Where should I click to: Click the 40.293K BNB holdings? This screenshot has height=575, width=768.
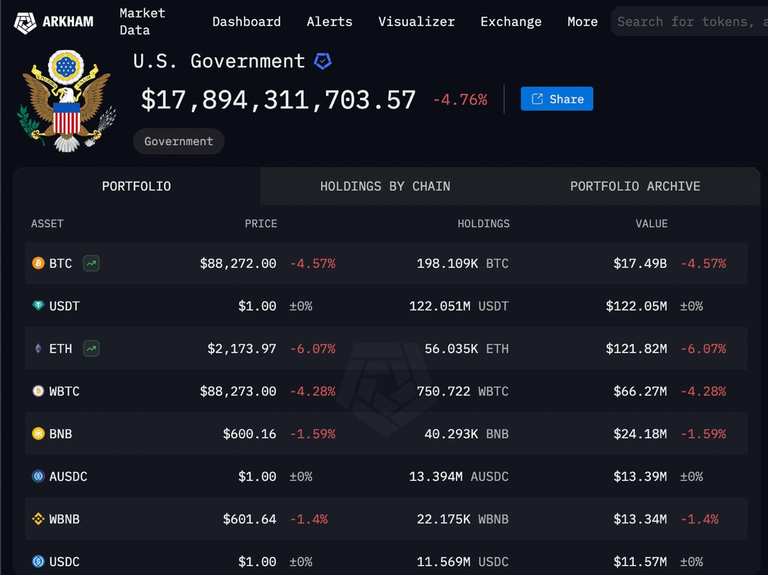coord(466,434)
